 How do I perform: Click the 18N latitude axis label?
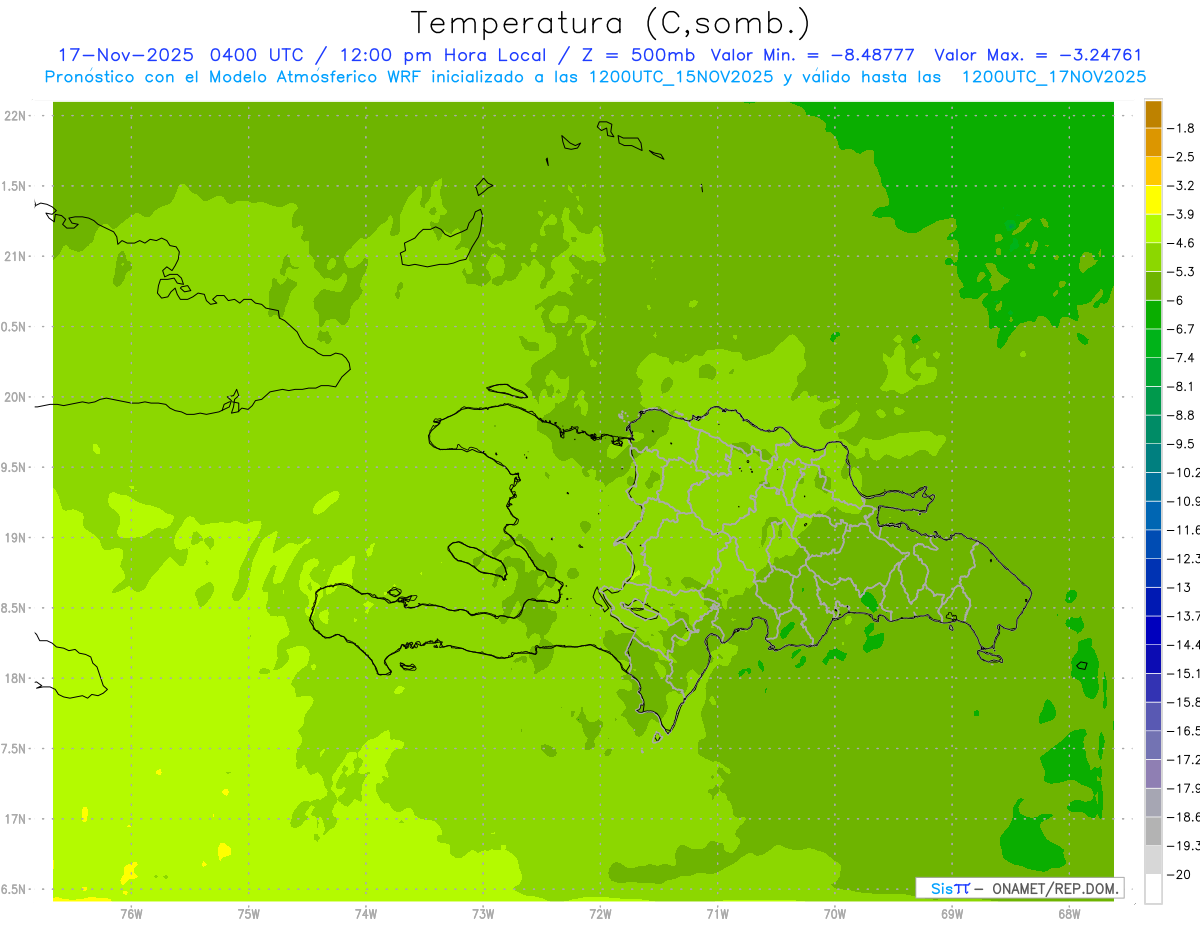(16, 678)
